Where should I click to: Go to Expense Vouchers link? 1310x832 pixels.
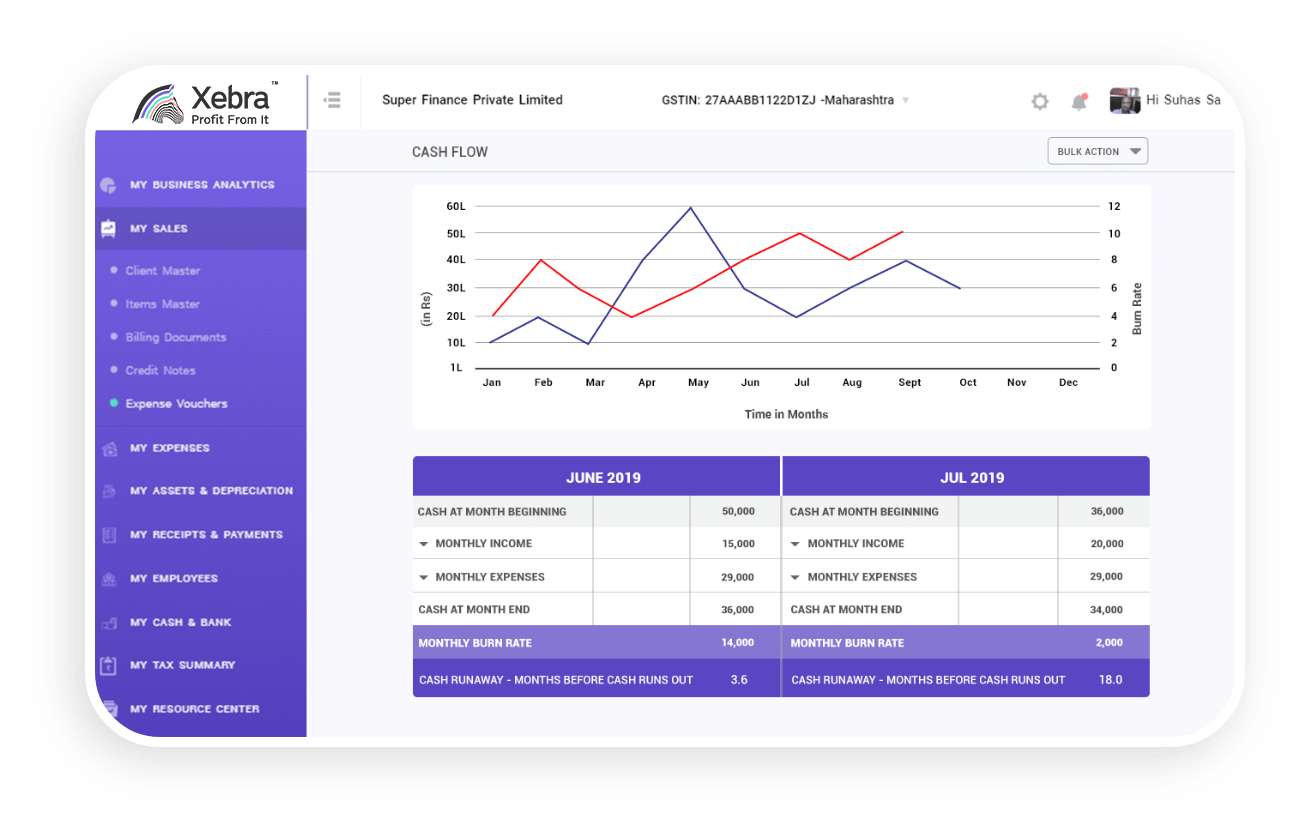176,404
